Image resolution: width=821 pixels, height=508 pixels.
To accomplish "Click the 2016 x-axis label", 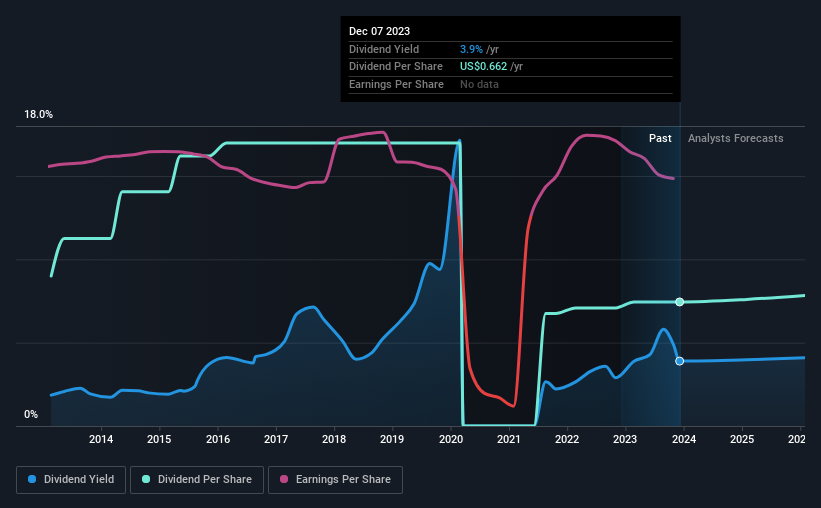I will (218, 439).
